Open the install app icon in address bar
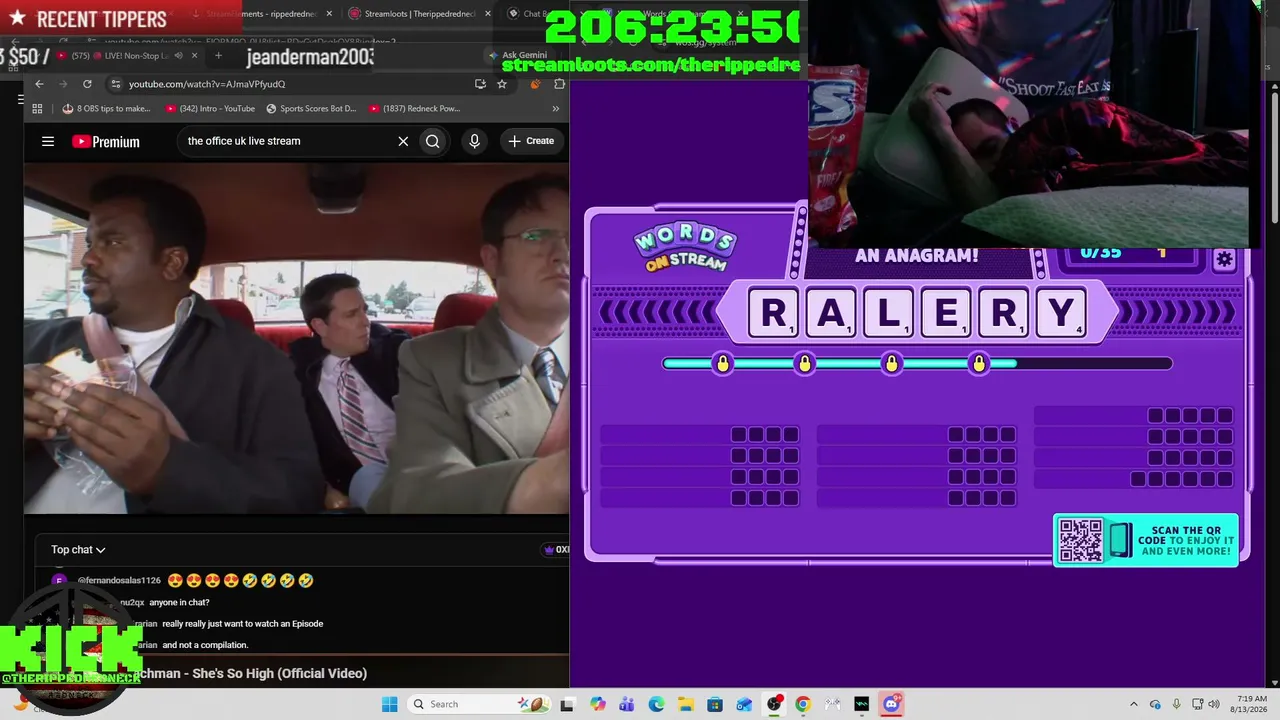This screenshot has width=1280, height=720. pos(480,84)
